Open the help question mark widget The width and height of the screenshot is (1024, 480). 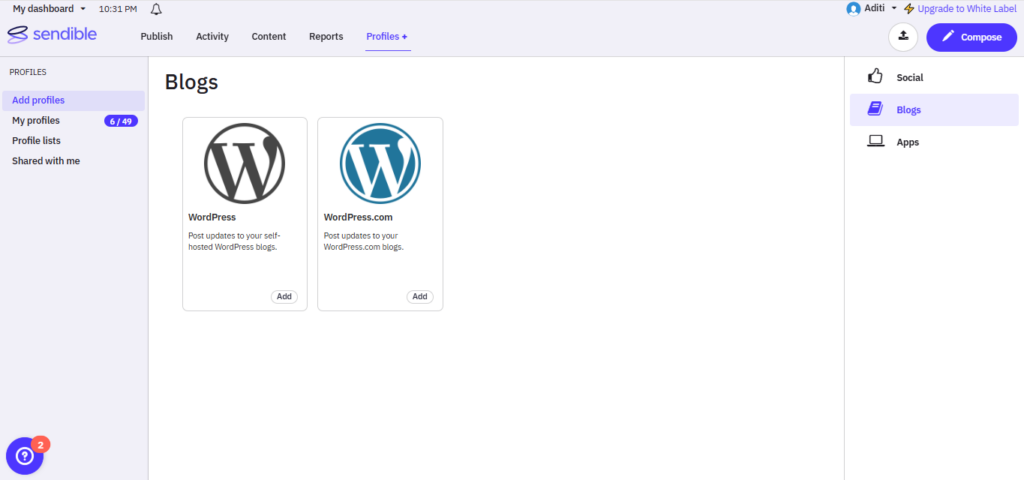pos(25,456)
